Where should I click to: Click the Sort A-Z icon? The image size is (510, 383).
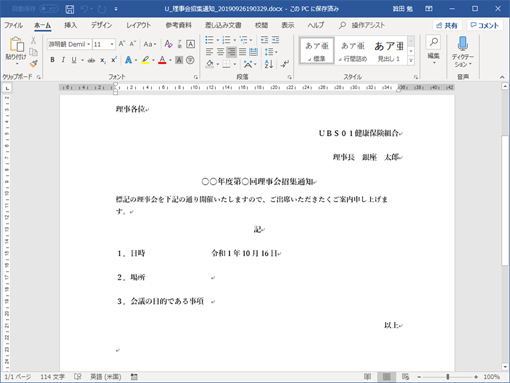click(269, 64)
